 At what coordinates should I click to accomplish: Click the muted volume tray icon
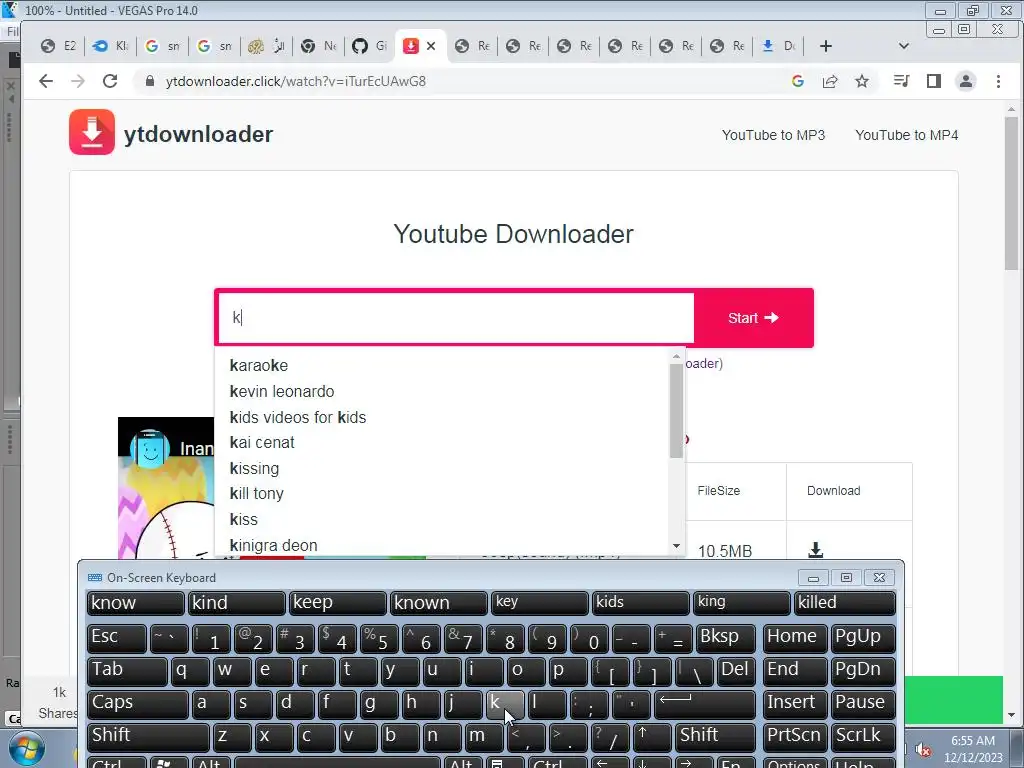click(x=922, y=749)
